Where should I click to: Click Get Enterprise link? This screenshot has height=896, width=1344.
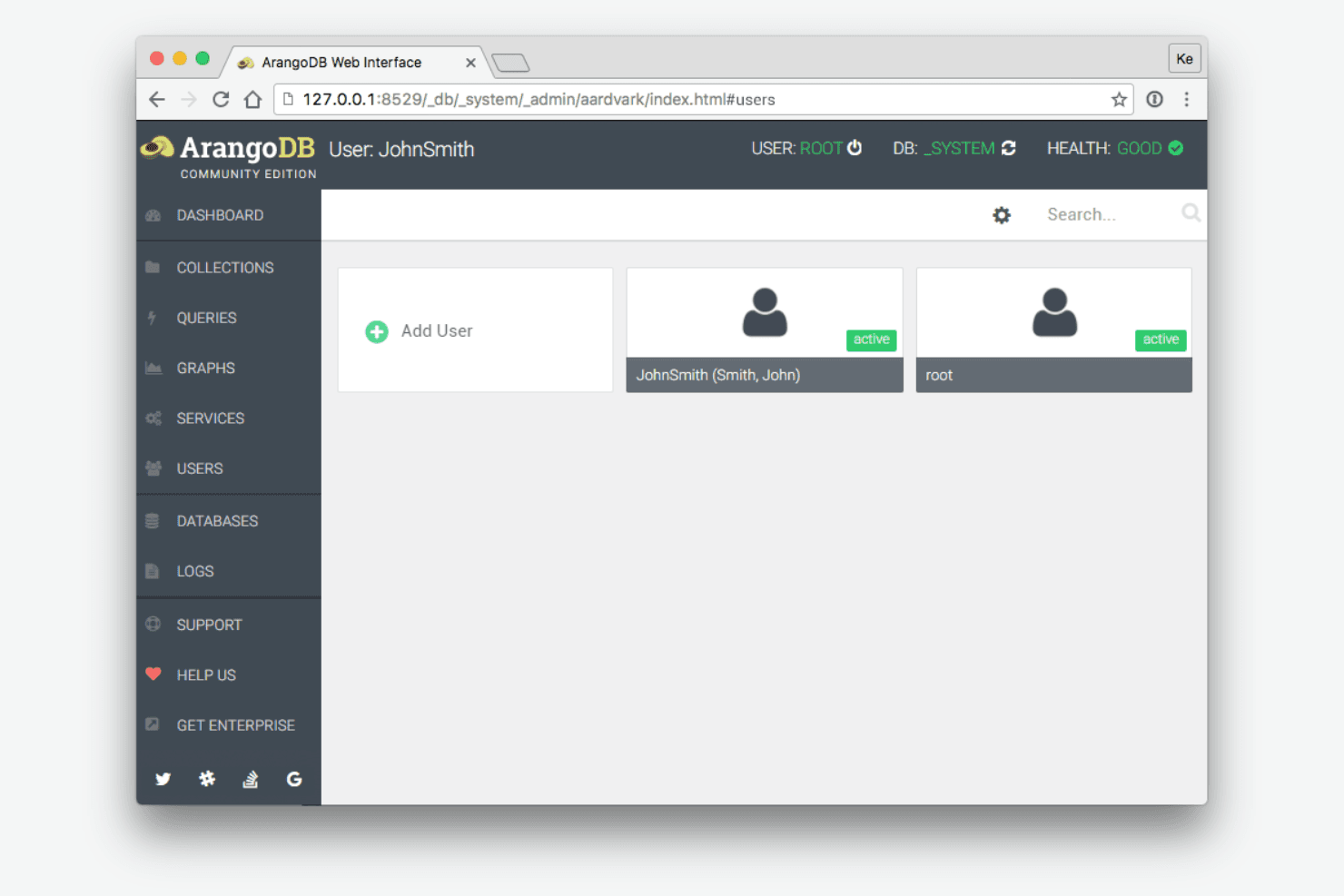[x=229, y=725]
